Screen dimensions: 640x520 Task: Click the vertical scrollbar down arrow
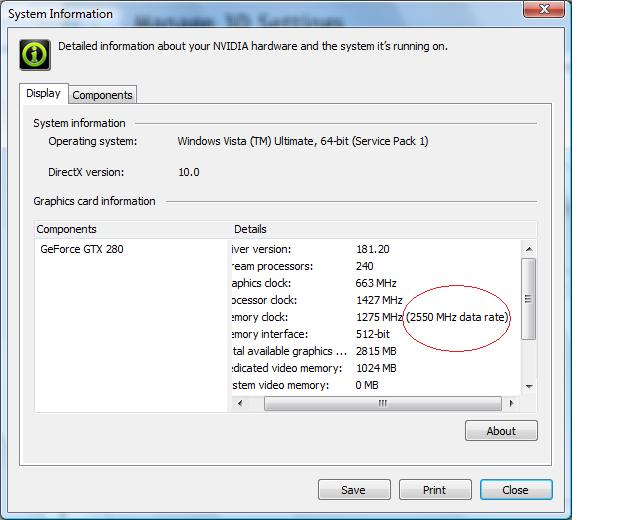(x=529, y=386)
